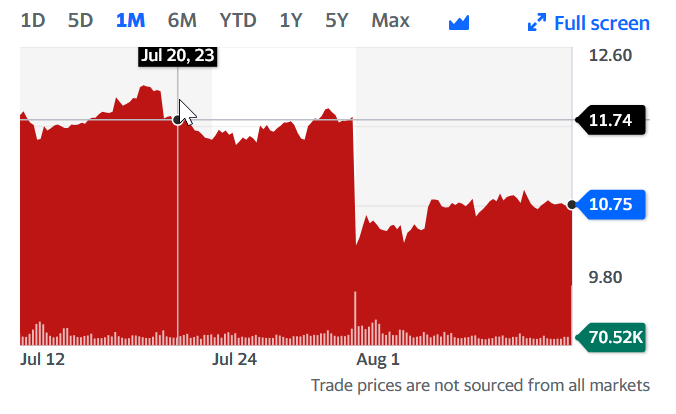Show the YTD chart range
The image size is (676, 414).
pos(238,20)
